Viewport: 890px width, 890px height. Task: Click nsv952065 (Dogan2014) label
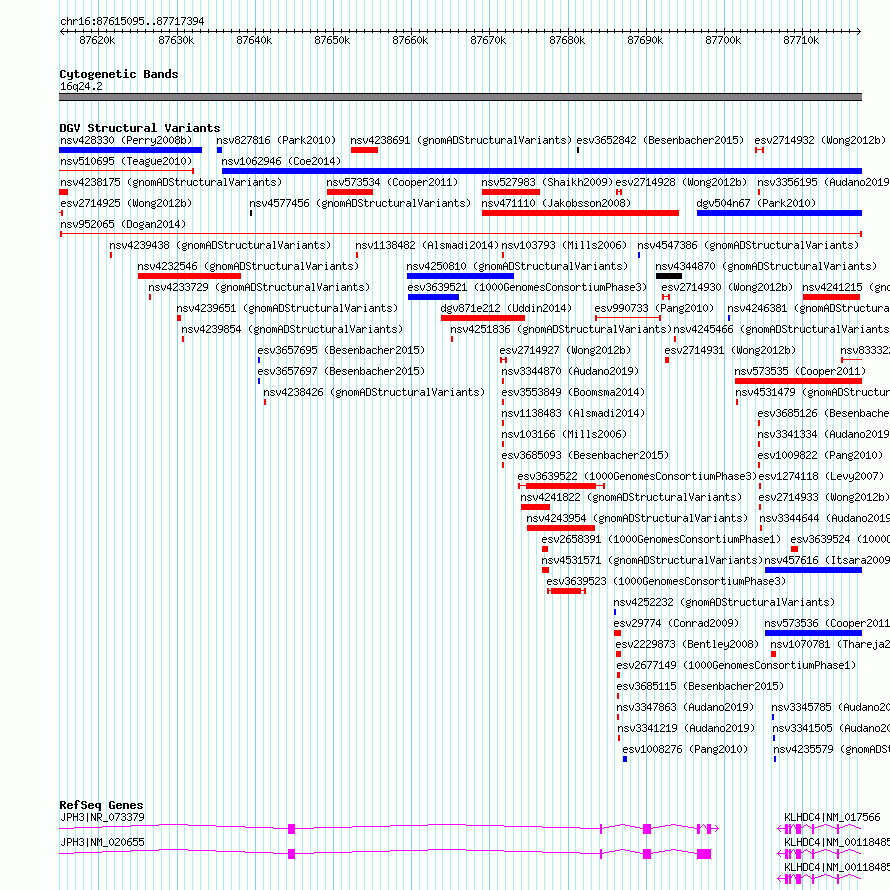[x=123, y=224]
